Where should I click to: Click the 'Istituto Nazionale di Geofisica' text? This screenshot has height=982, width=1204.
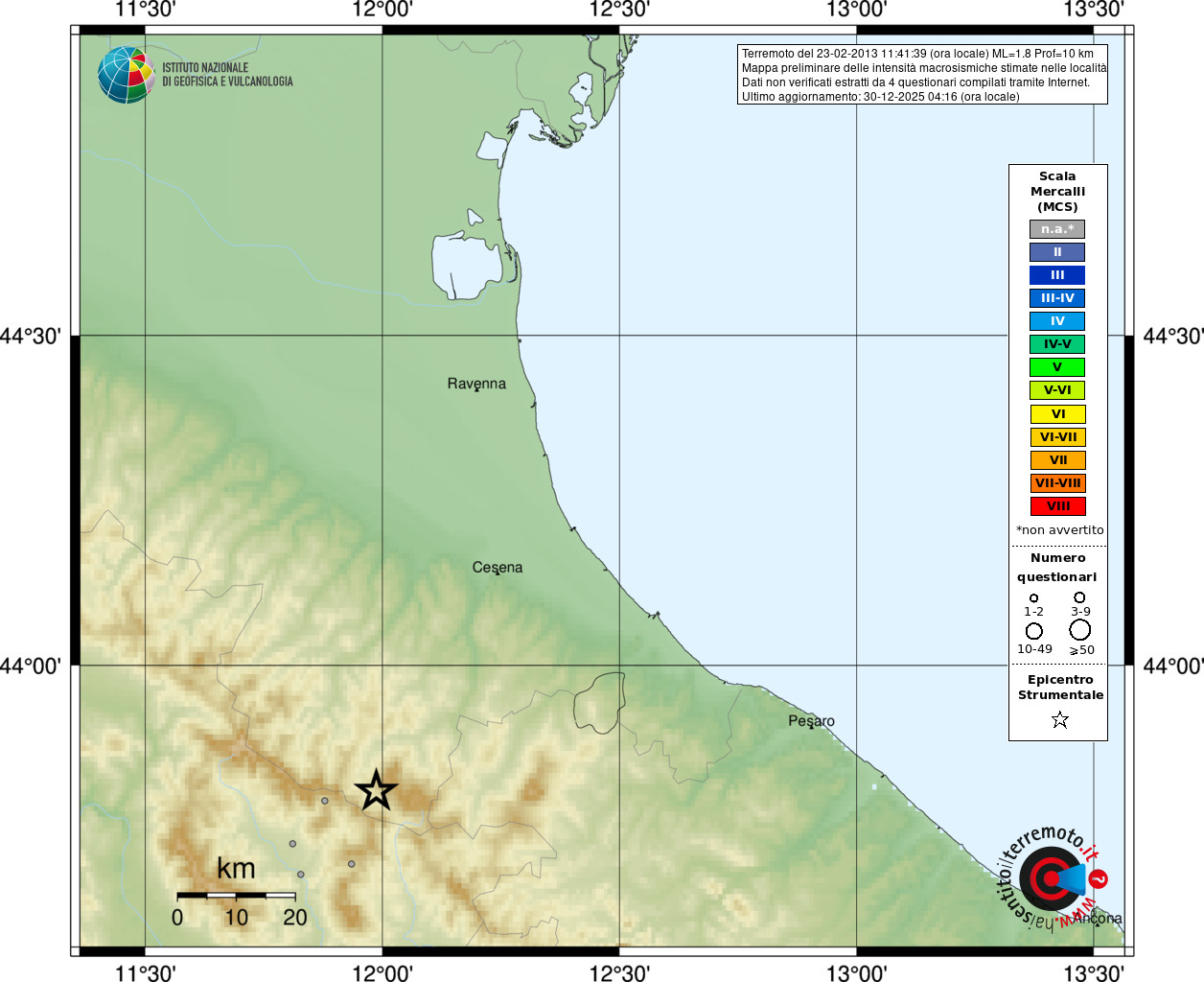(x=227, y=75)
